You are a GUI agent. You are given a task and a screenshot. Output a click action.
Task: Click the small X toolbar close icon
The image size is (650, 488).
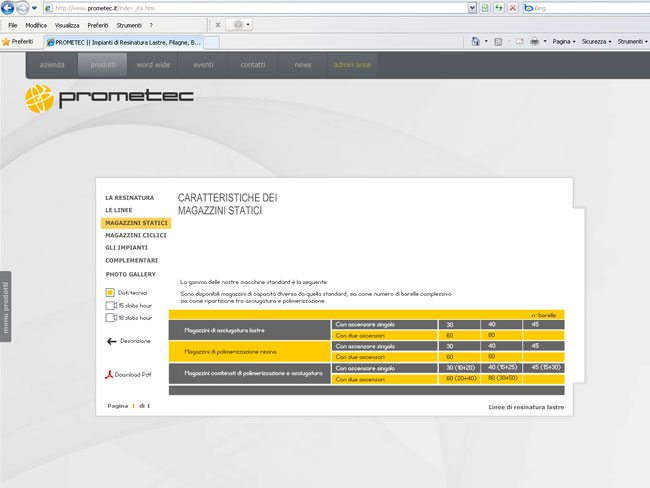point(218,25)
